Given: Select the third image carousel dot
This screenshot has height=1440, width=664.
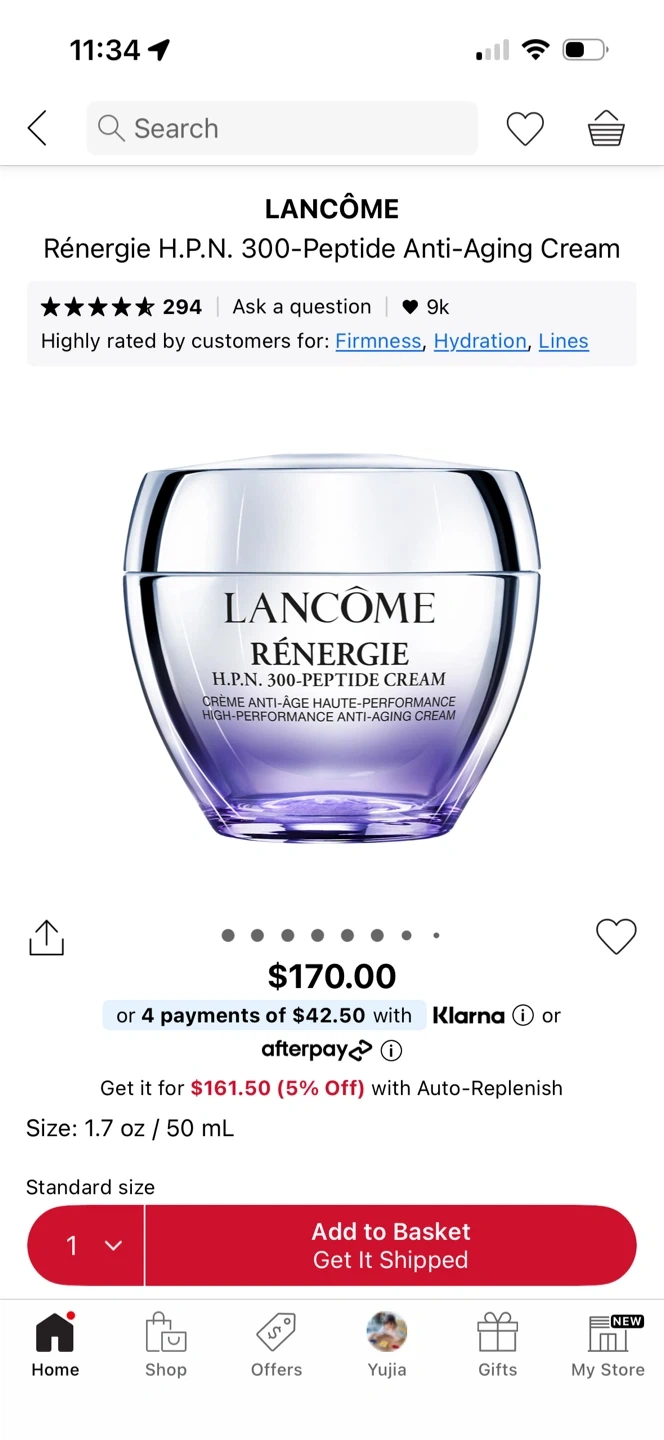Looking at the screenshot, I should coord(288,936).
